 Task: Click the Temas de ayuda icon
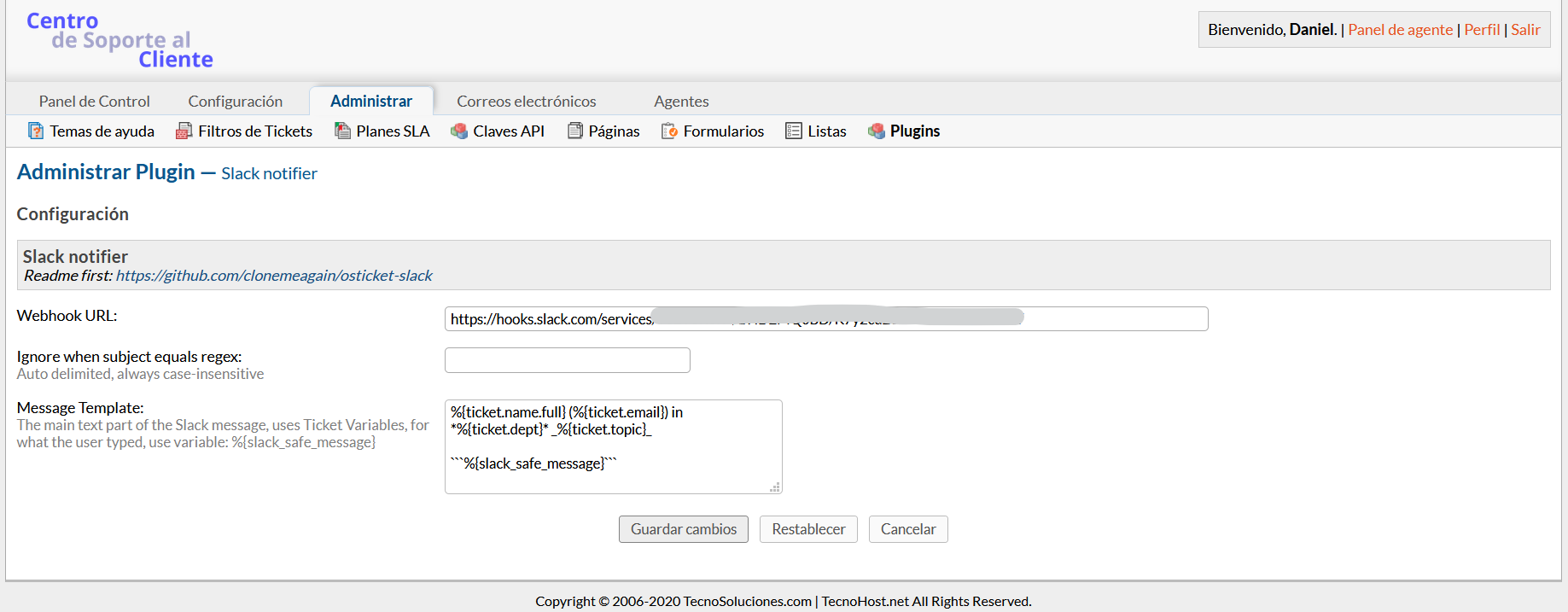point(36,131)
